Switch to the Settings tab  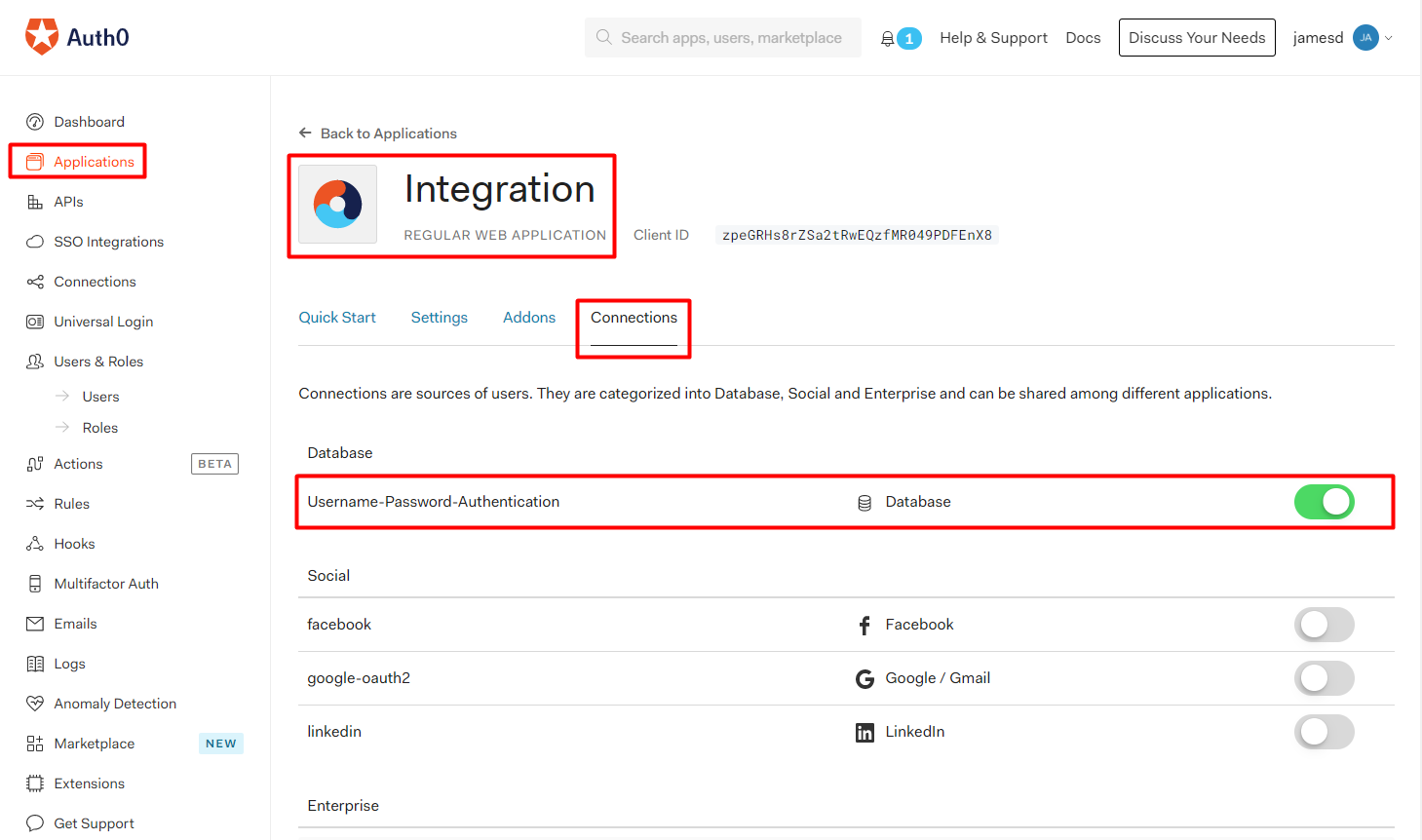tap(440, 318)
